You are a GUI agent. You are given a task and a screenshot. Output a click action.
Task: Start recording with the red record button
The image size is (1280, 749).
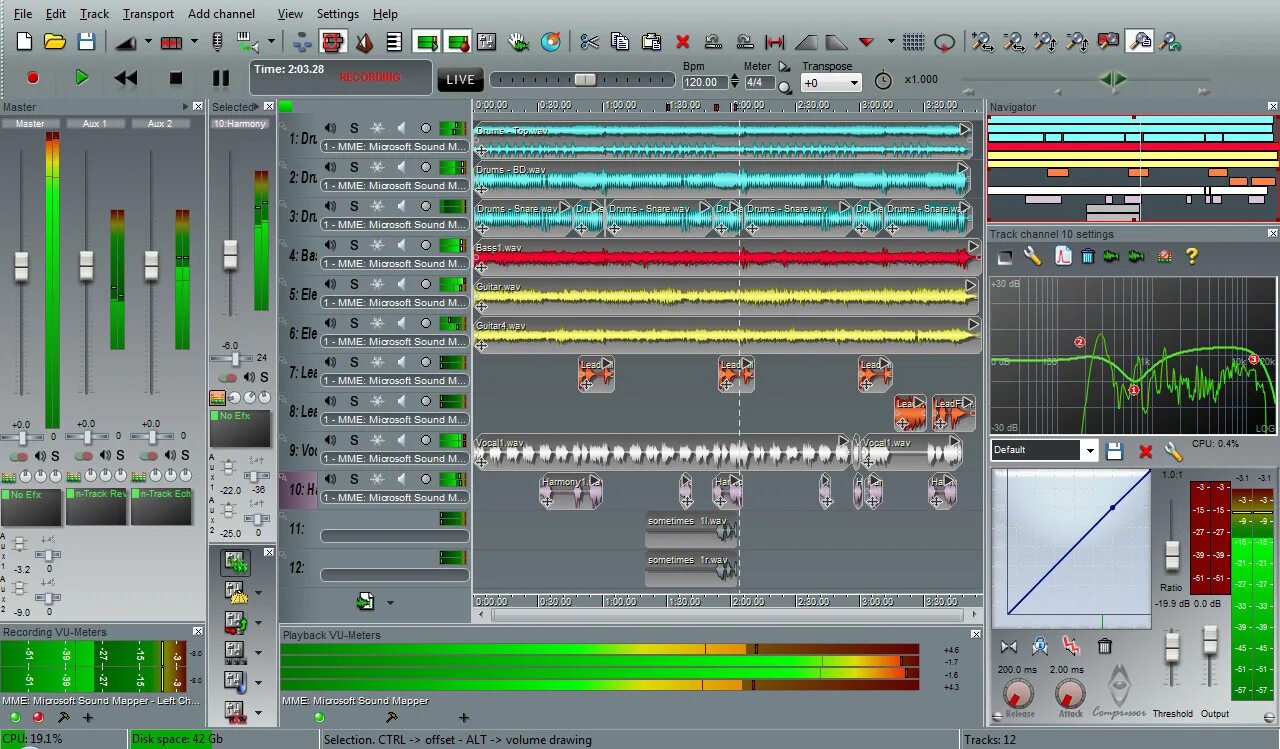[x=32, y=78]
